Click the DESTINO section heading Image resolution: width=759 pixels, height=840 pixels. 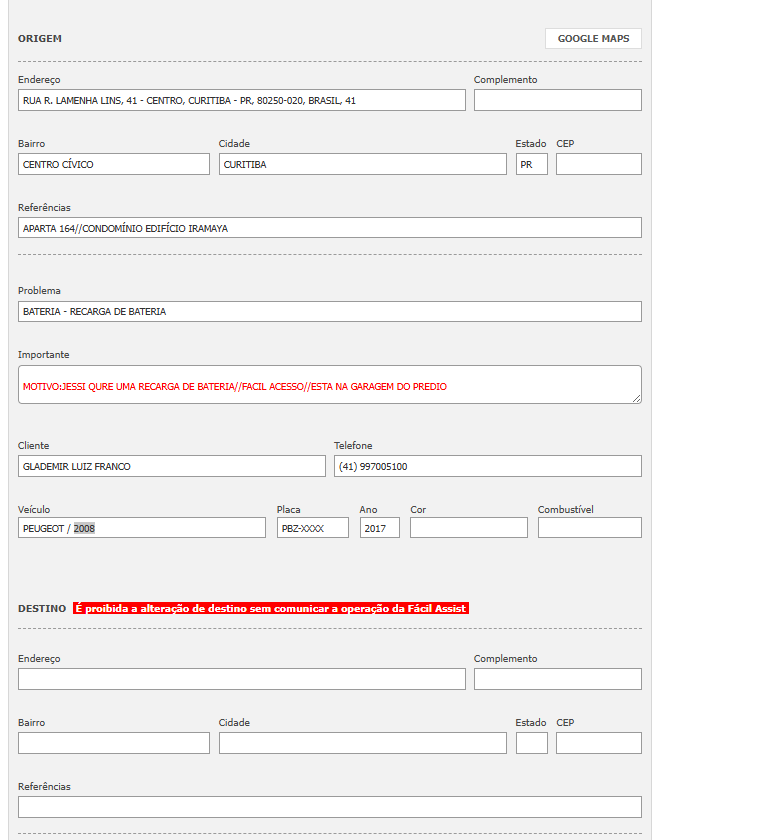point(42,609)
